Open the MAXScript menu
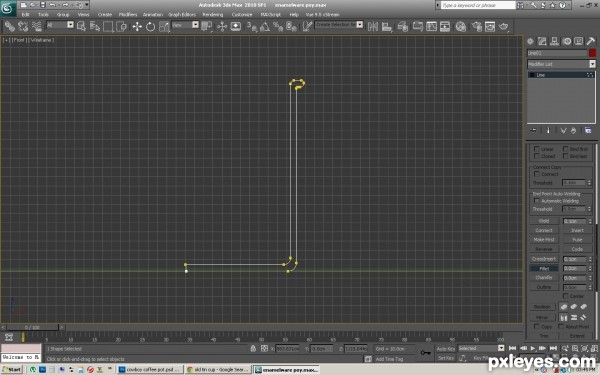 pos(270,15)
